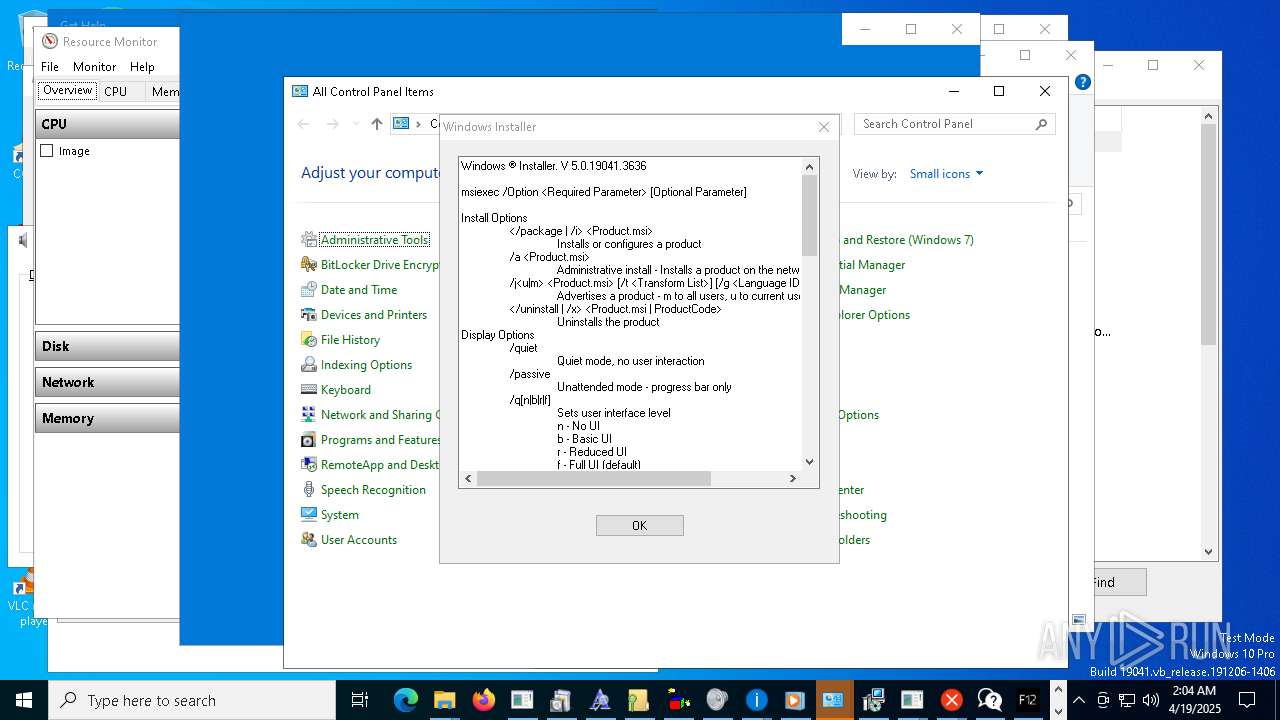Open the blue info icon on taskbar
Image resolution: width=1280 pixels, height=720 pixels.
click(x=756, y=700)
